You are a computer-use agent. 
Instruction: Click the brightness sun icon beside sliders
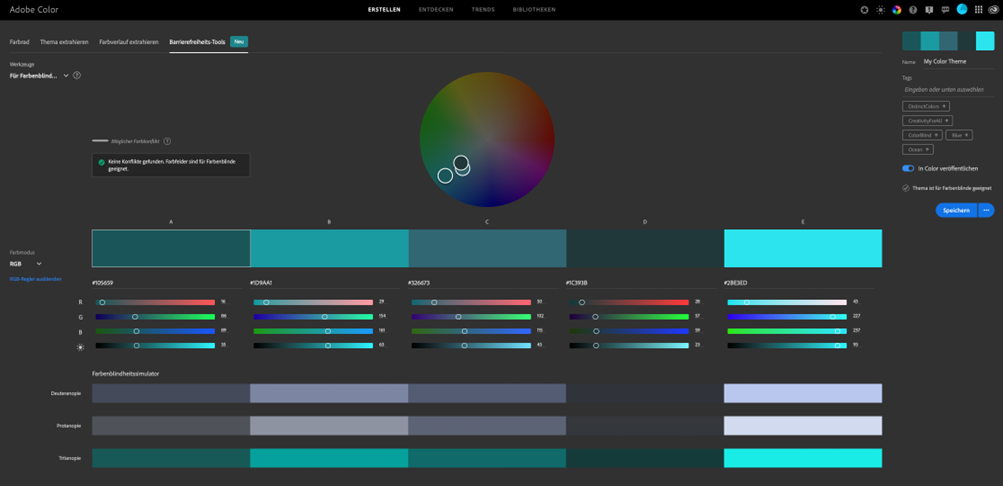pos(80,347)
